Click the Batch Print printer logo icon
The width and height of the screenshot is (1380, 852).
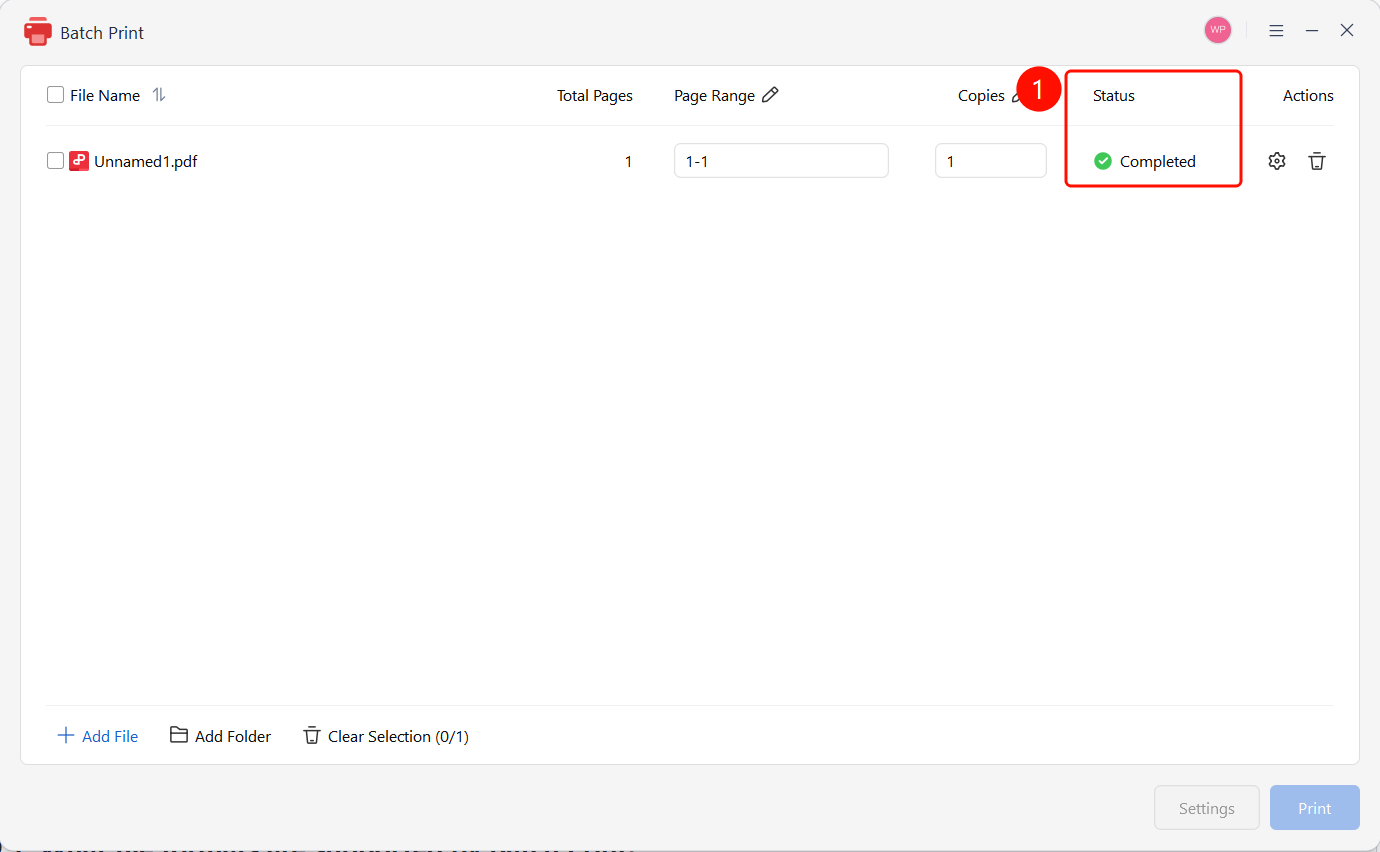click(x=38, y=32)
